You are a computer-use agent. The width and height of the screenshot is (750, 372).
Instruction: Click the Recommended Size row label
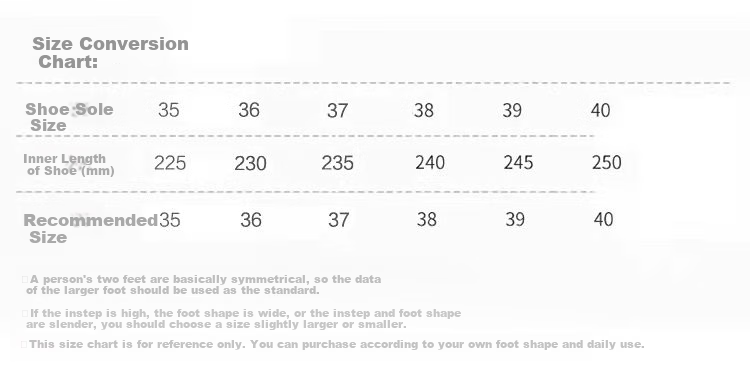(x=90, y=229)
